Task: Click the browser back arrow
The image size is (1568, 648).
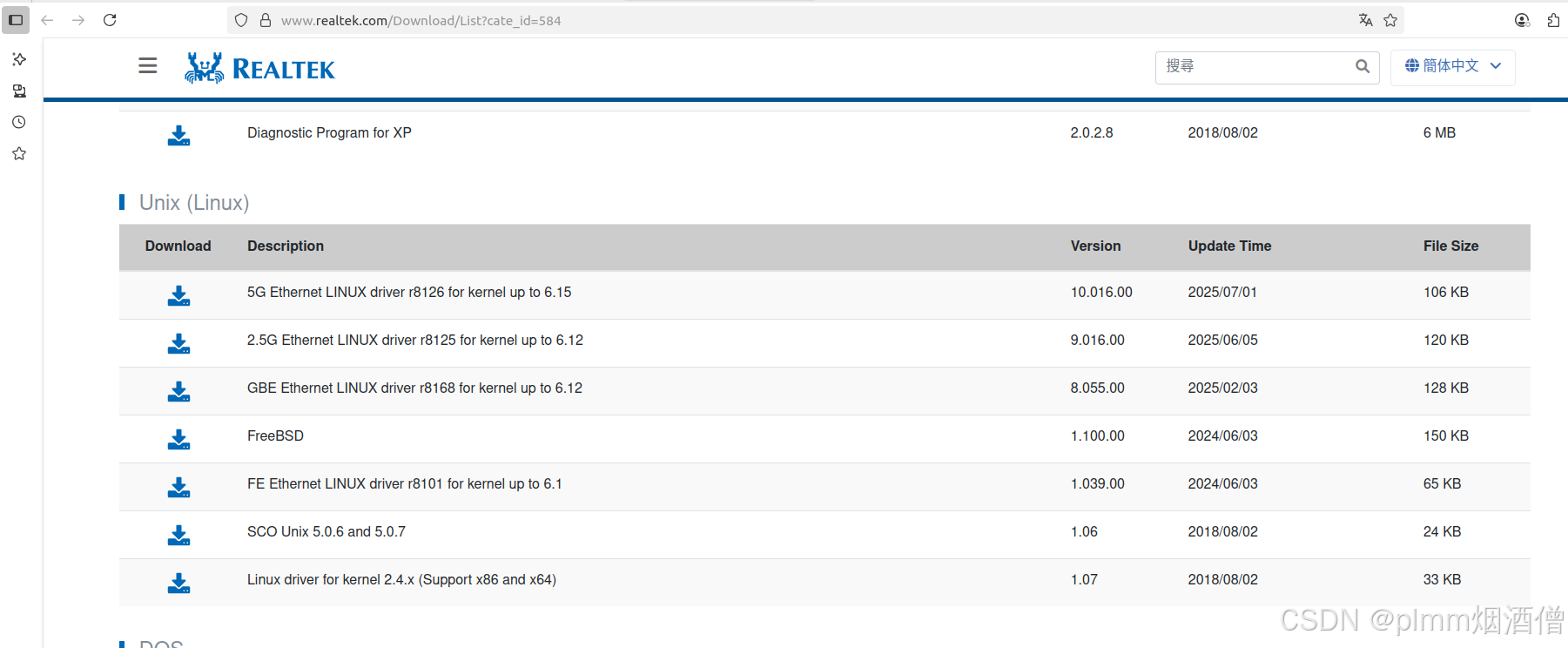Action: click(47, 20)
